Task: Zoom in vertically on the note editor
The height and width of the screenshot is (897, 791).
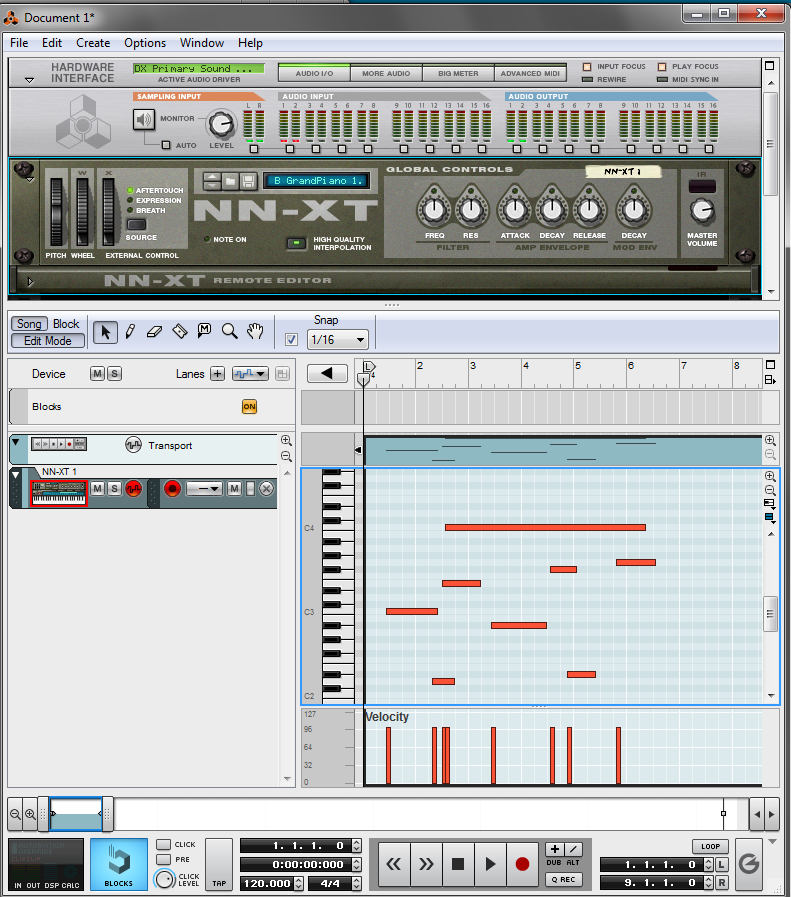Action: click(770, 476)
